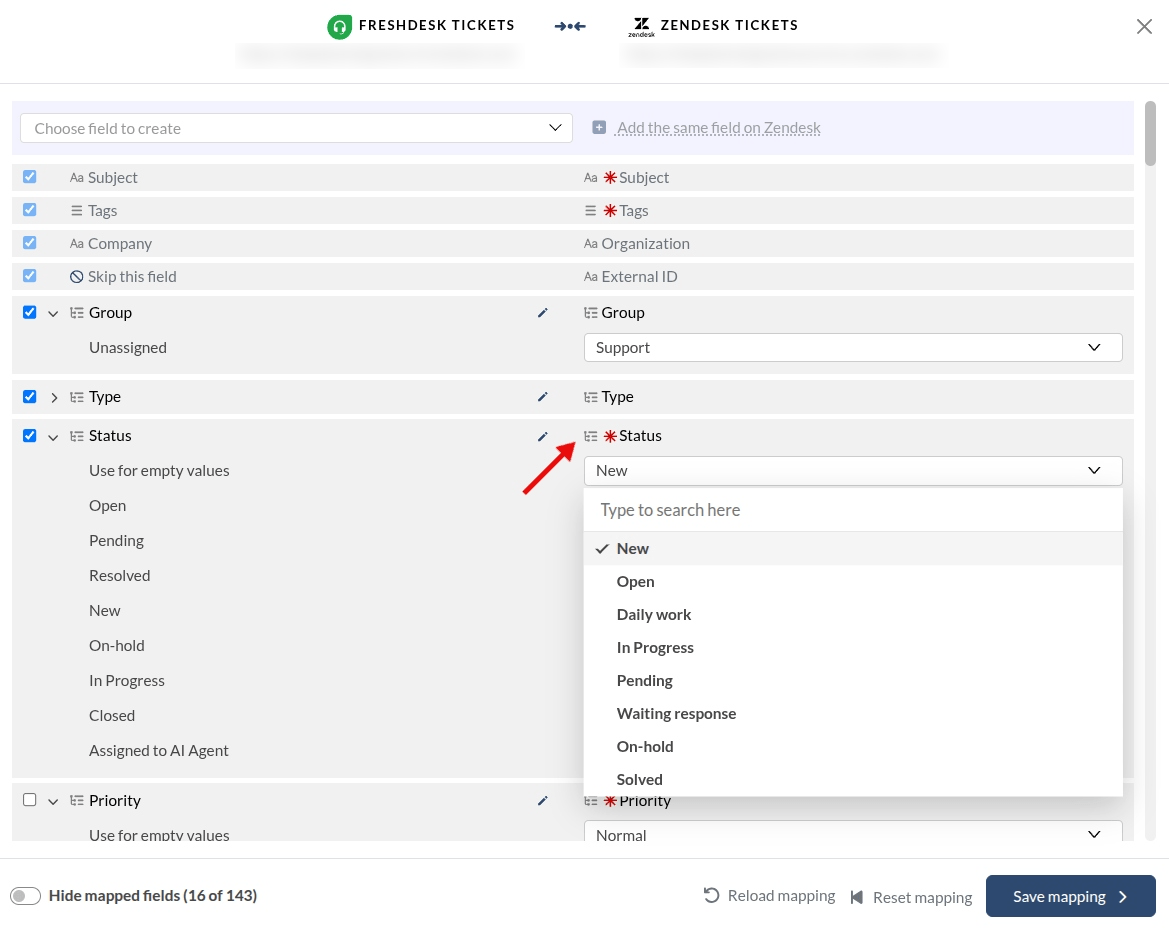Select New in status dropdown list
The width and height of the screenshot is (1169, 929).
tap(853, 549)
